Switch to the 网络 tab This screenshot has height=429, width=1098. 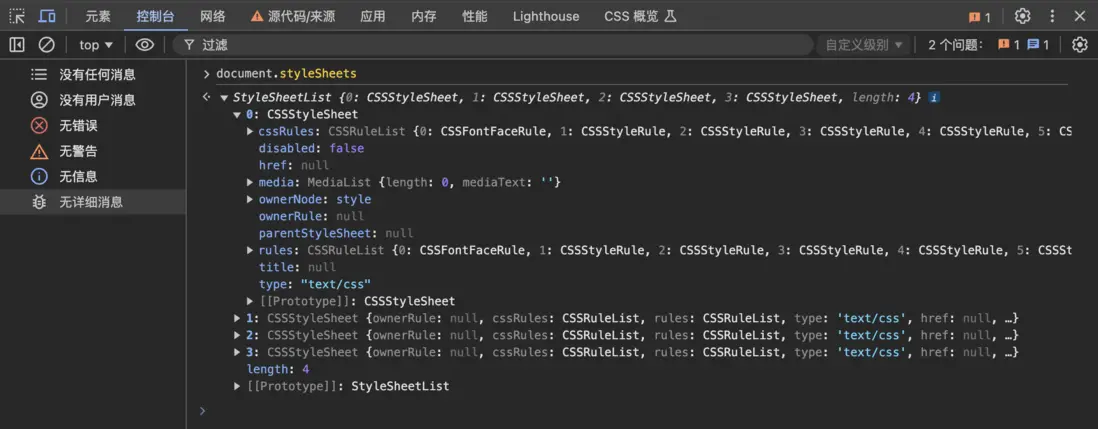(213, 16)
